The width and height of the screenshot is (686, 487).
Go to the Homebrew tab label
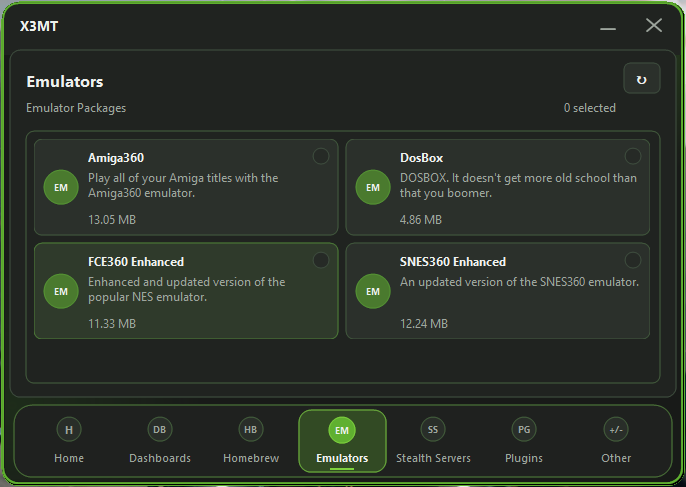click(251, 458)
